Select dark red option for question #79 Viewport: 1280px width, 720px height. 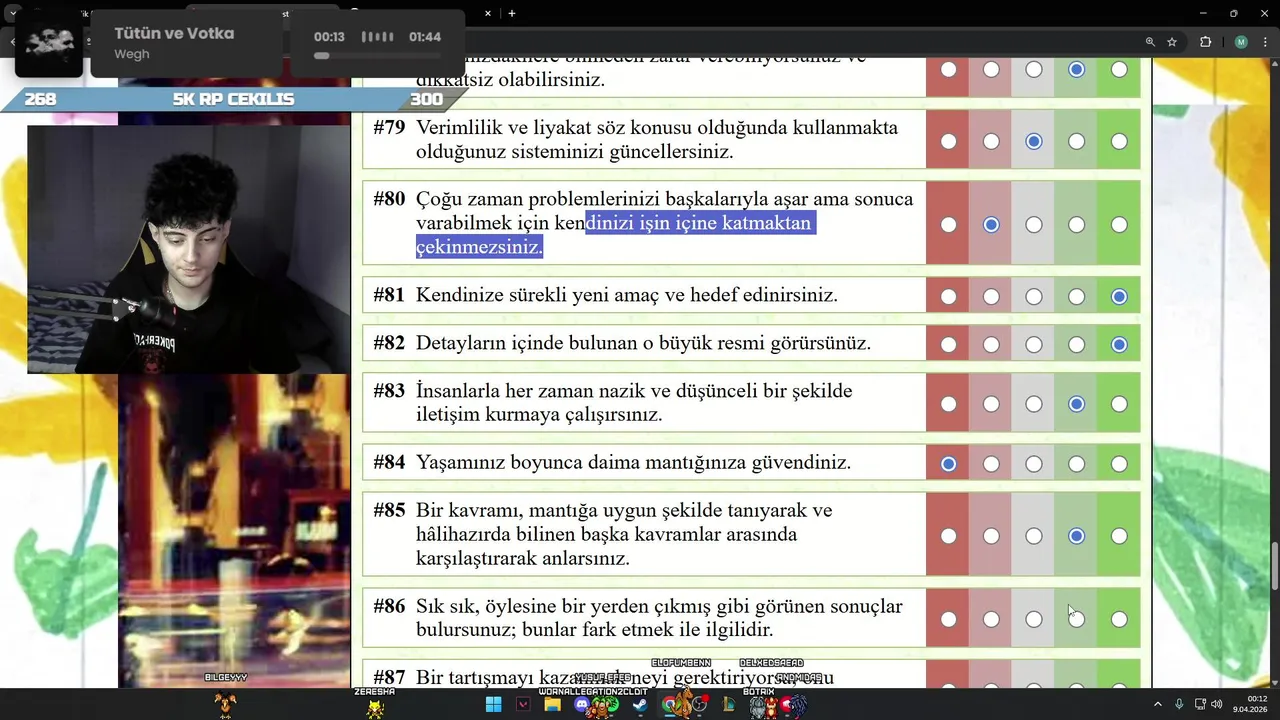point(948,141)
